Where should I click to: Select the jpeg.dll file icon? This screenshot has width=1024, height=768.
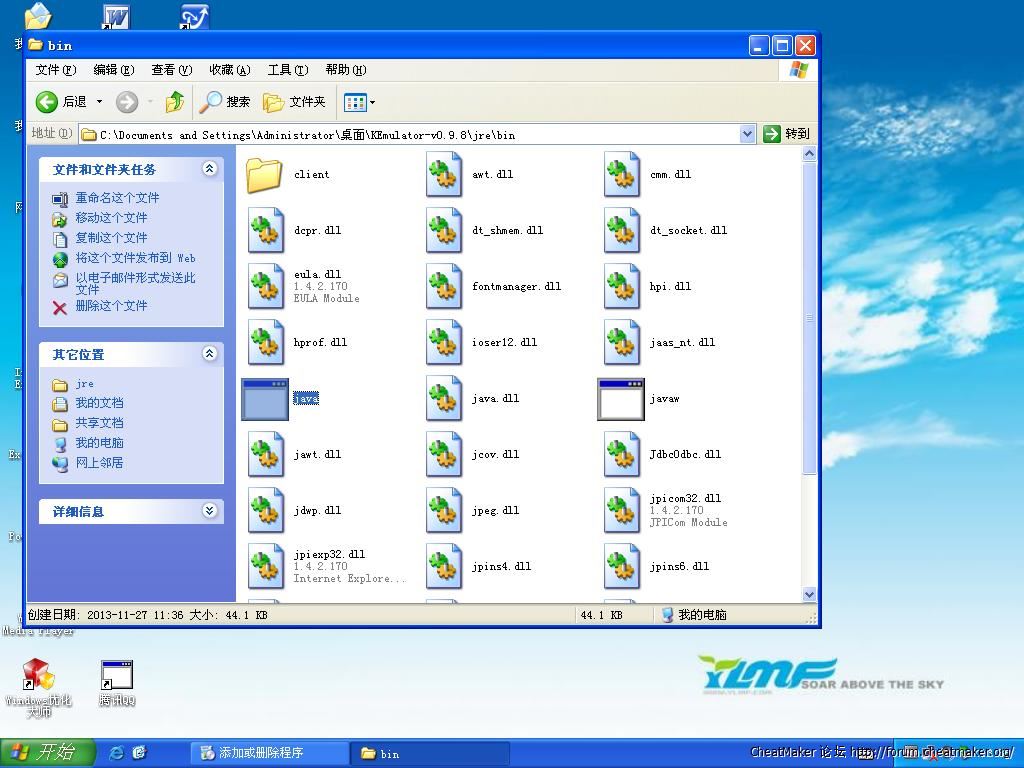pos(443,511)
